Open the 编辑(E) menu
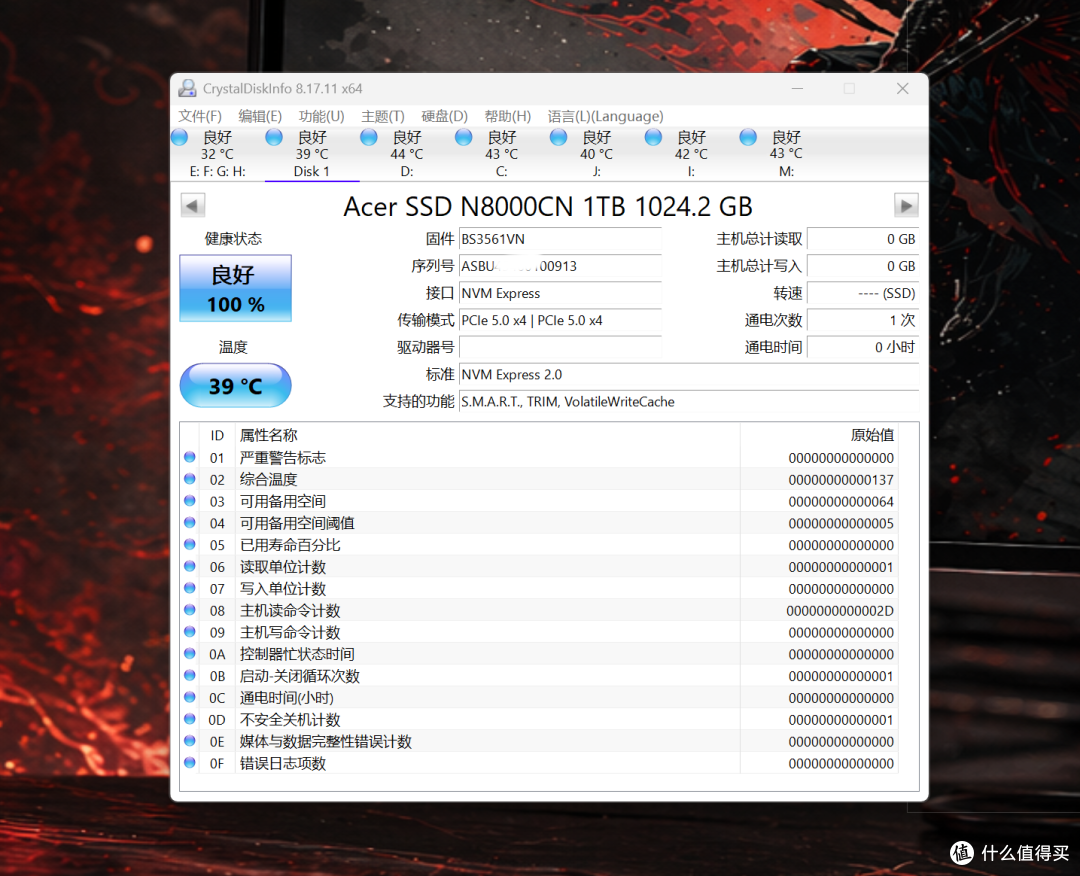This screenshot has width=1080, height=876. 260,116
